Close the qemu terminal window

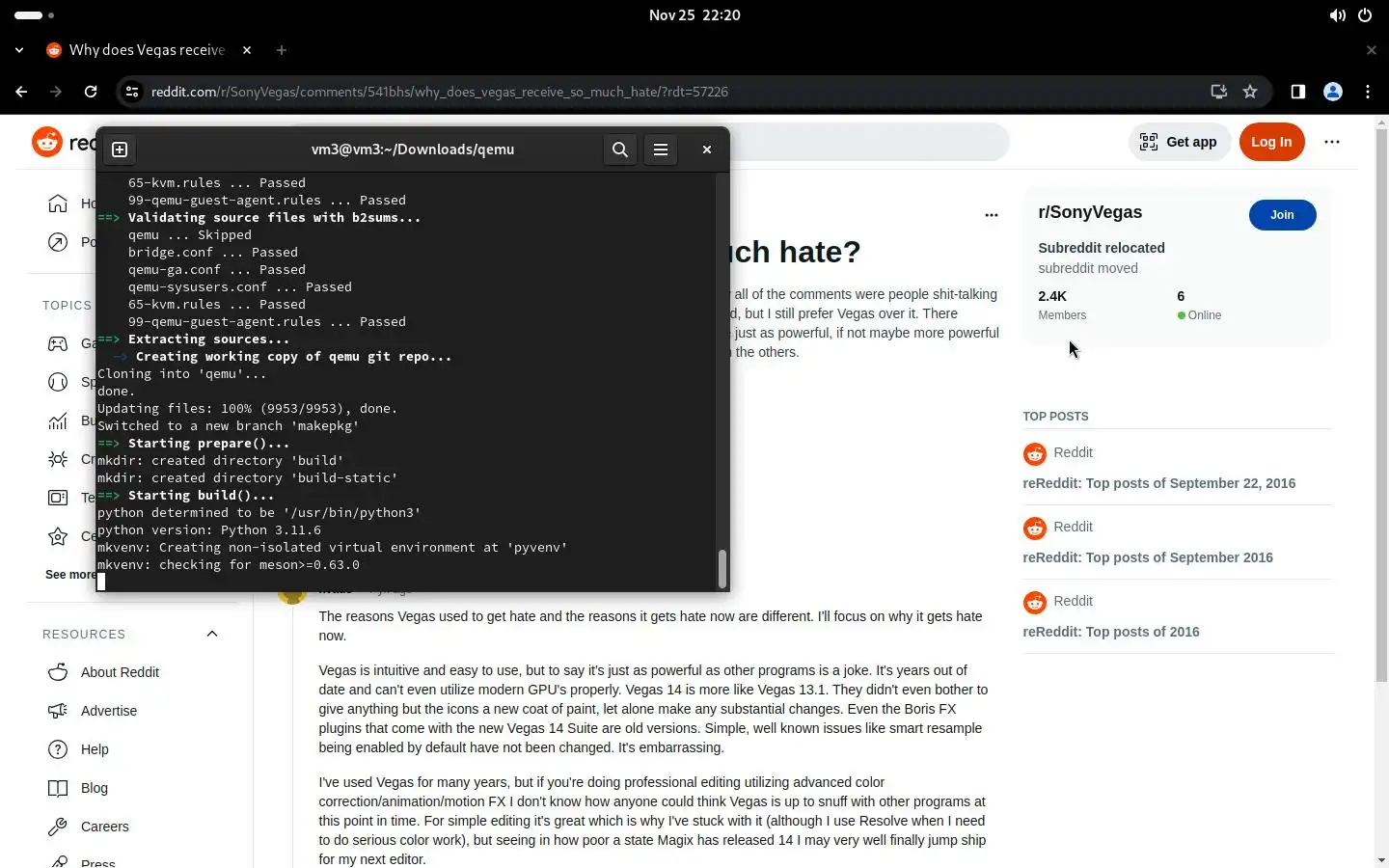707,149
